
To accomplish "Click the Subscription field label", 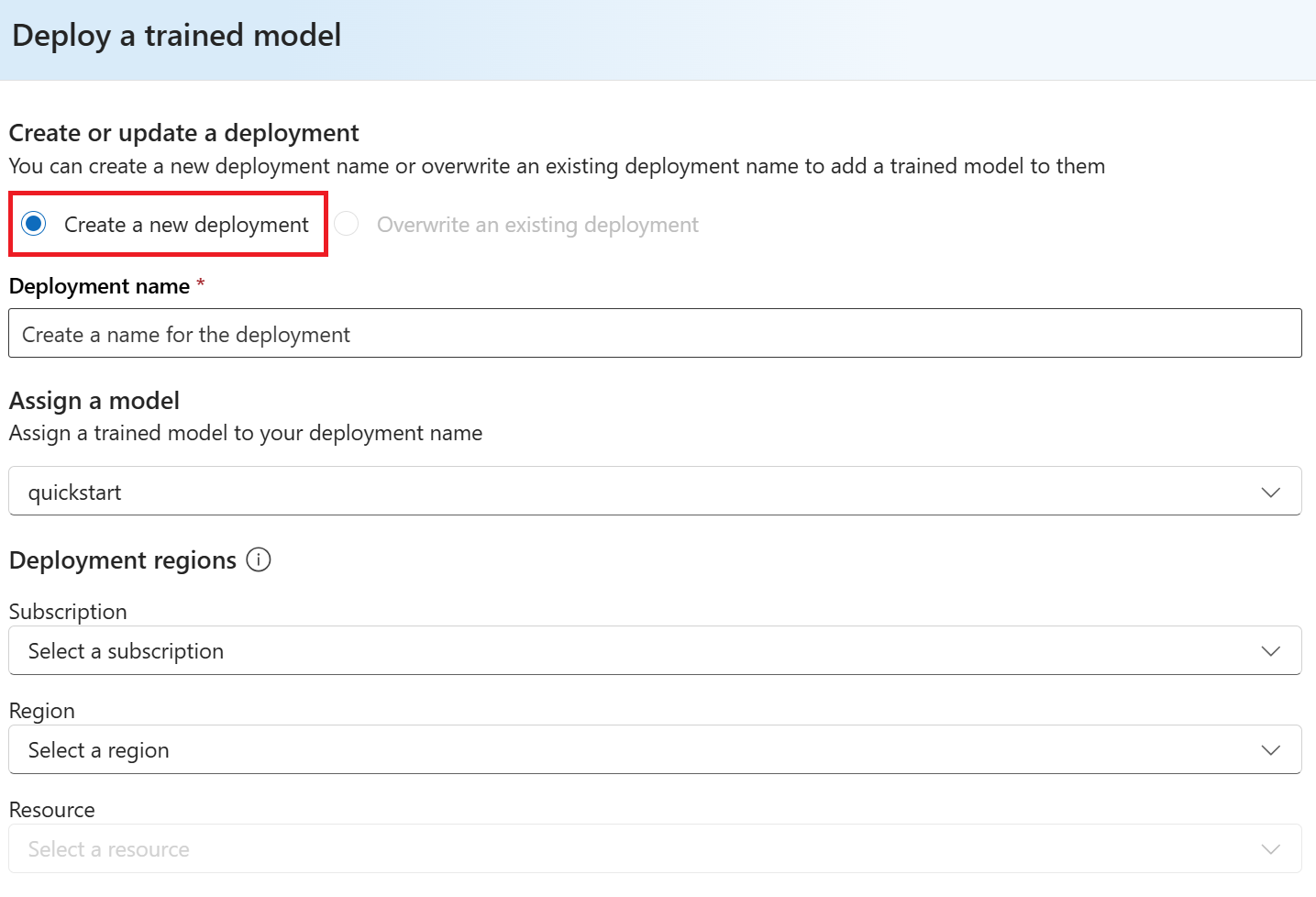I will coord(68,612).
